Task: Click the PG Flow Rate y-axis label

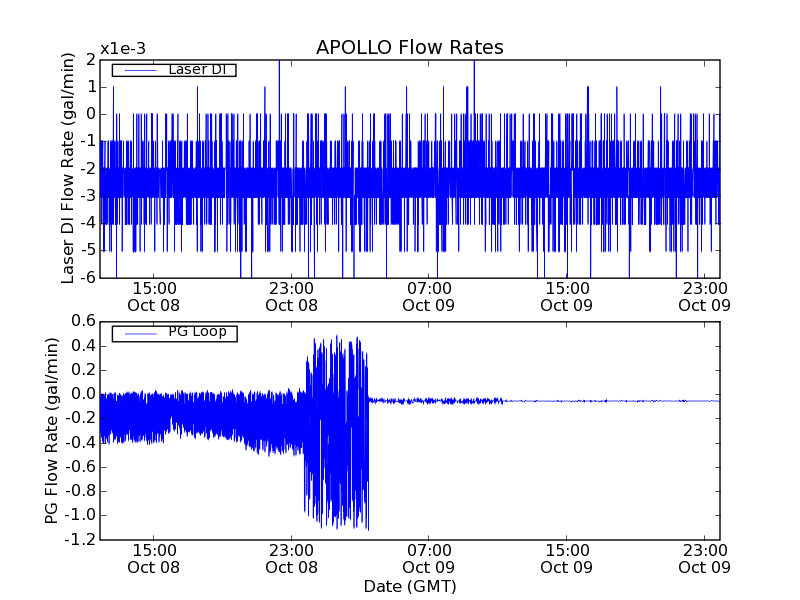Action: pyautogui.click(x=51, y=430)
